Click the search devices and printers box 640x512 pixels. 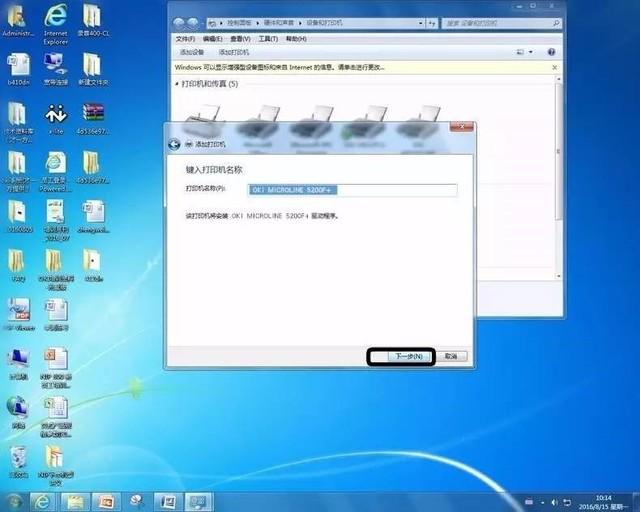(501, 23)
